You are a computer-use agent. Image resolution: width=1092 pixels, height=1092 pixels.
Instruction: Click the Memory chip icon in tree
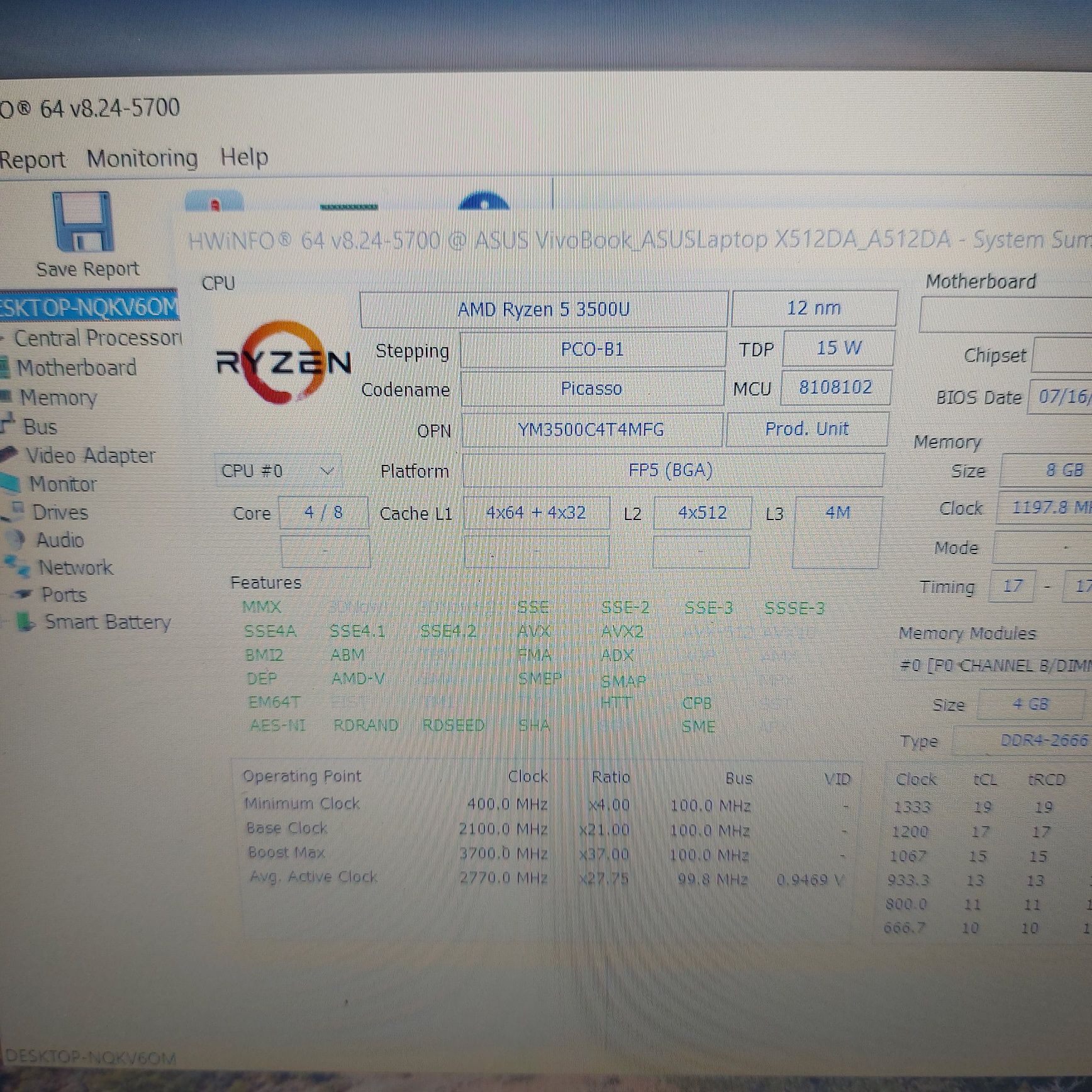tap(6, 396)
